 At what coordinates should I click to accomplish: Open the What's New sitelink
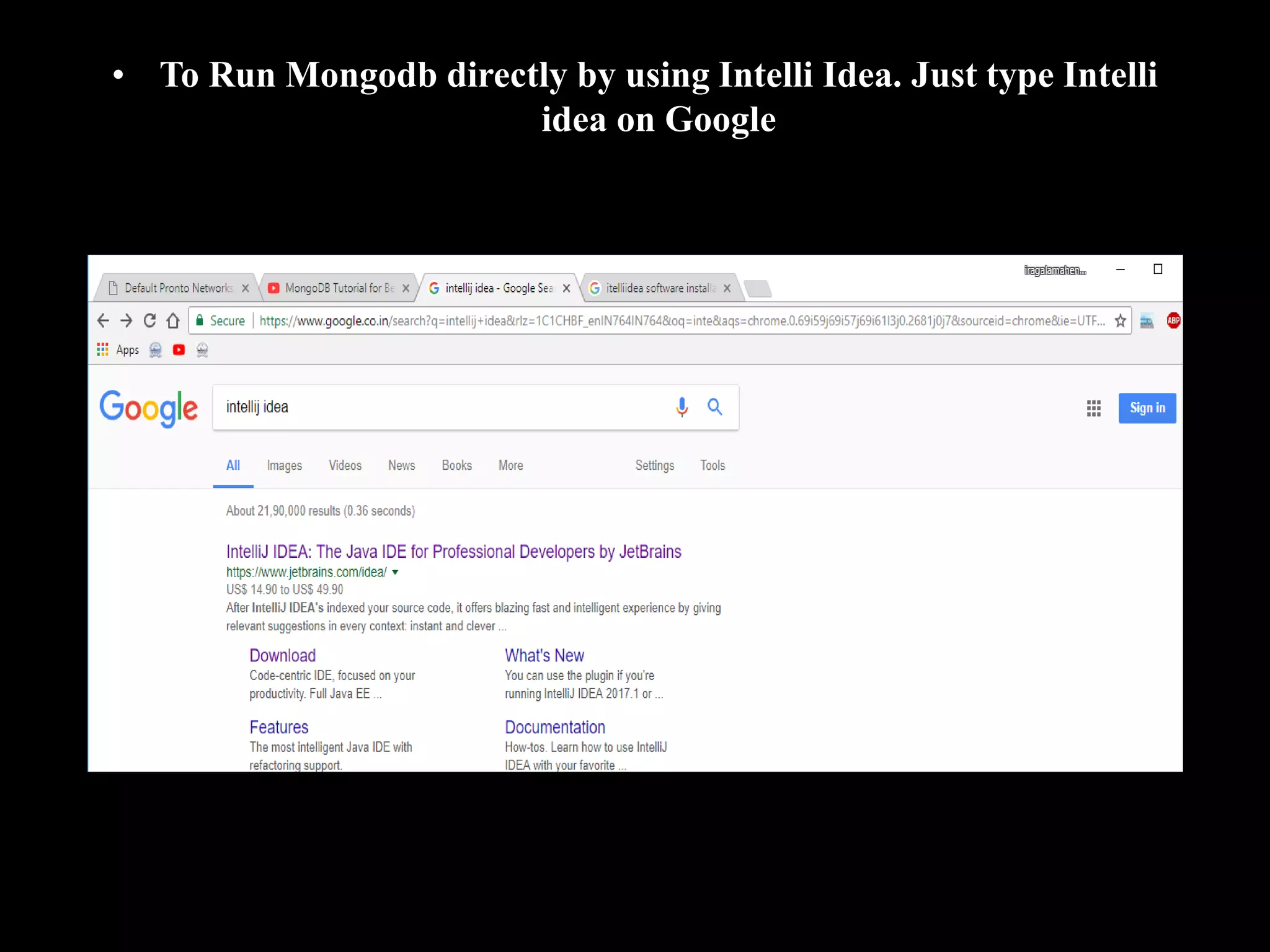[x=544, y=656]
